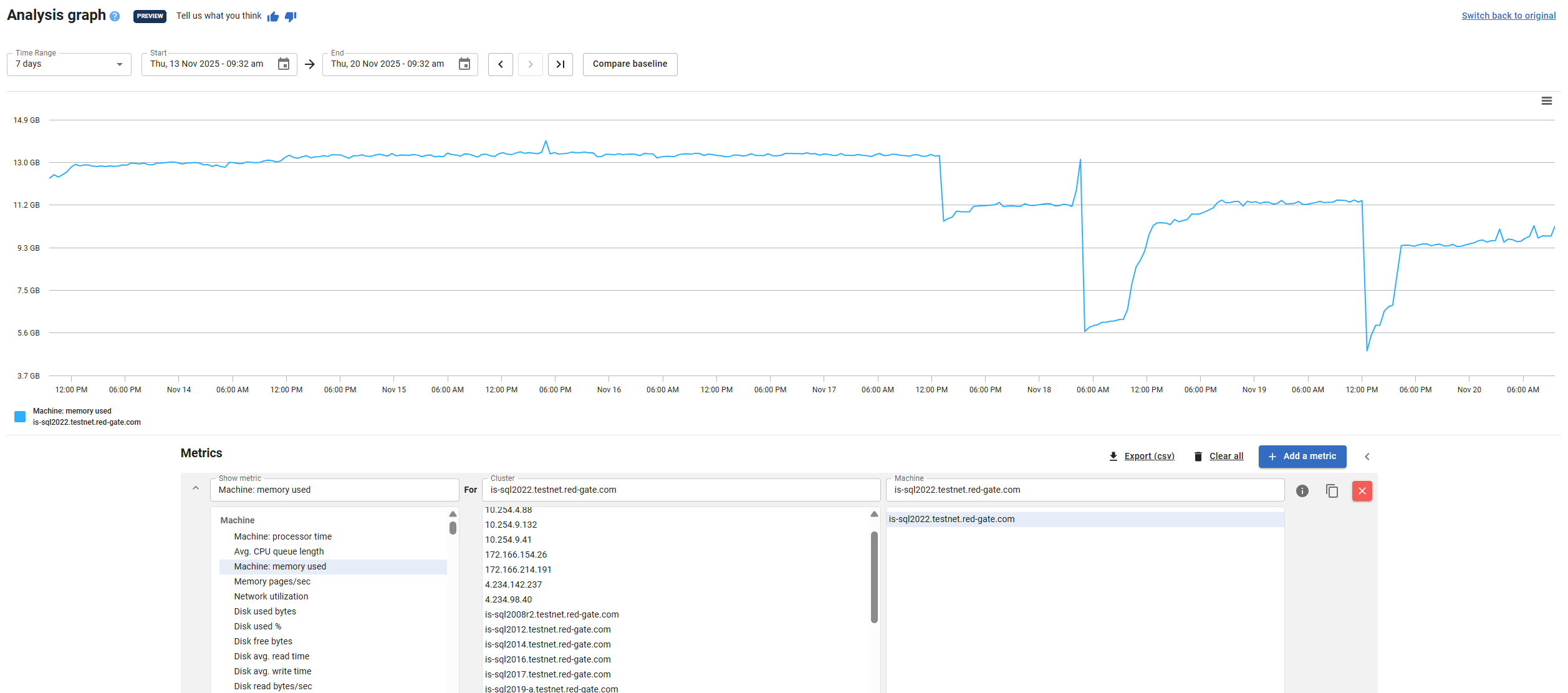The image size is (1568, 693).
Task: Click the thumbs up feedback icon
Action: click(x=272, y=16)
